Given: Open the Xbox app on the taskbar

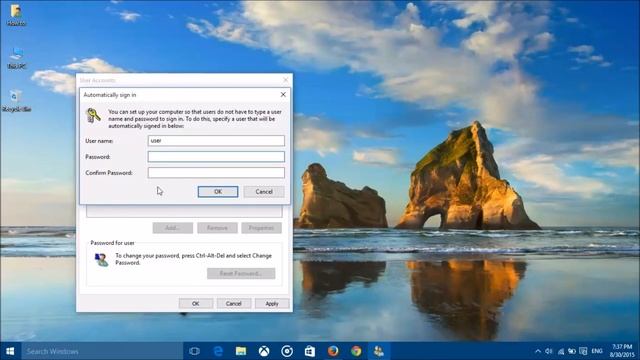Looking at the screenshot, I should pyautogui.click(x=264, y=351).
